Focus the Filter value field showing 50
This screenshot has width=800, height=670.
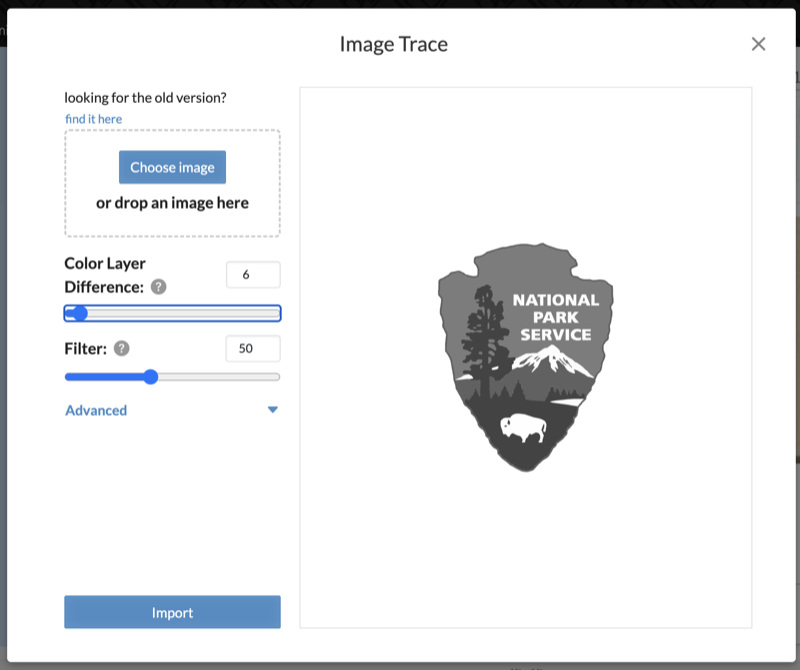pyautogui.click(x=253, y=349)
